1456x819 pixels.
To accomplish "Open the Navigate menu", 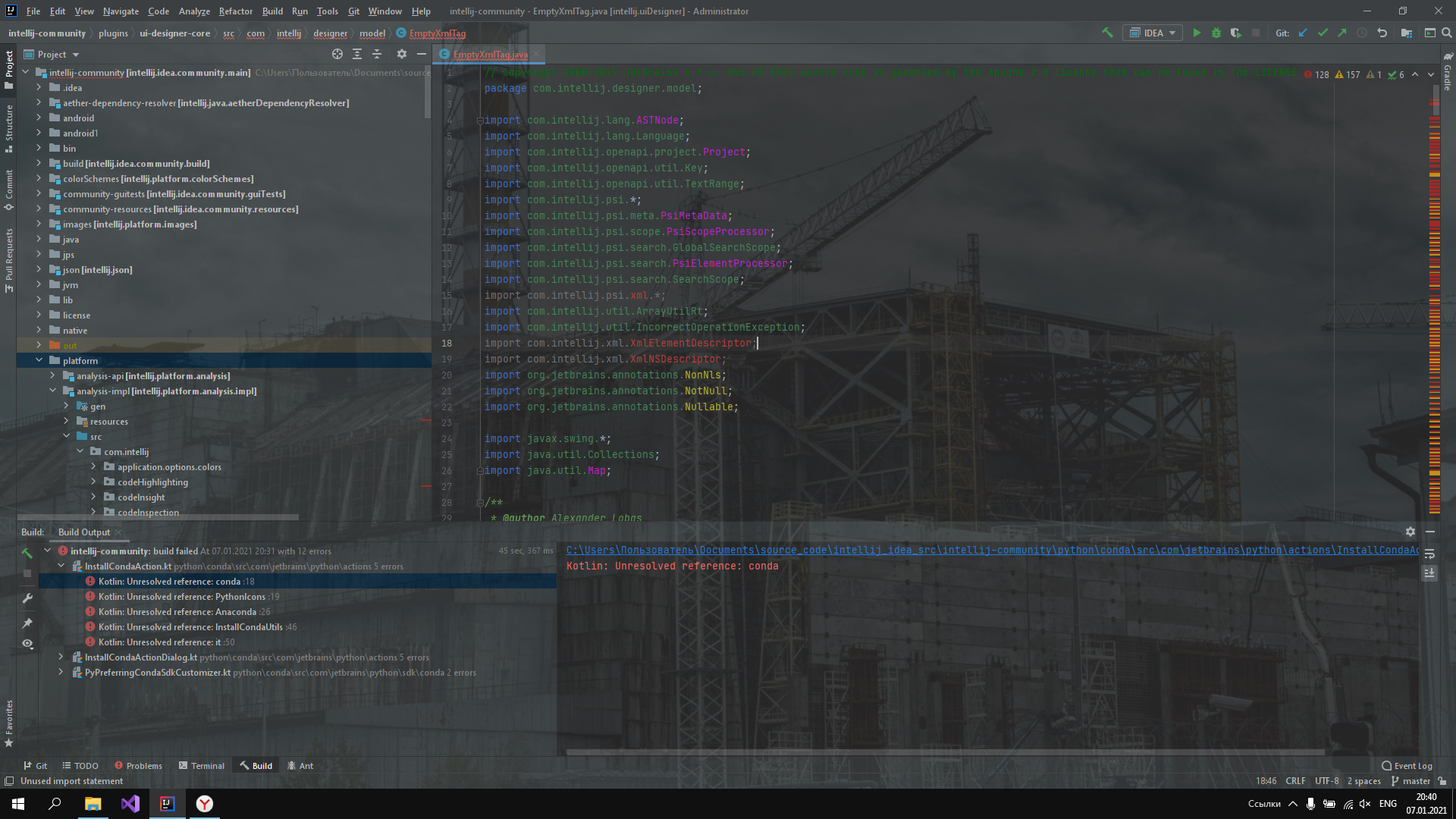I will 121,11.
